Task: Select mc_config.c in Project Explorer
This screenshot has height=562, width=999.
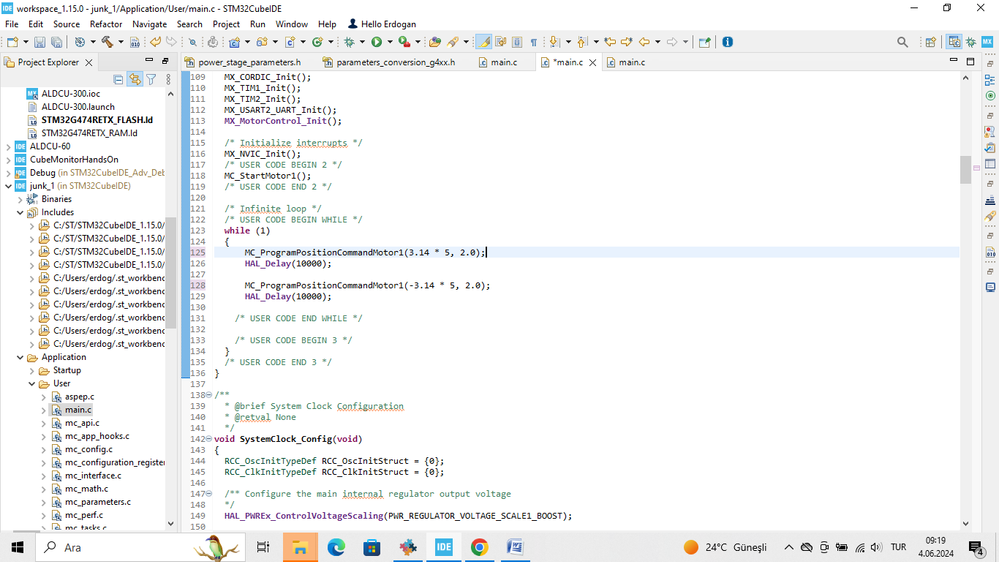Action: pos(88,449)
